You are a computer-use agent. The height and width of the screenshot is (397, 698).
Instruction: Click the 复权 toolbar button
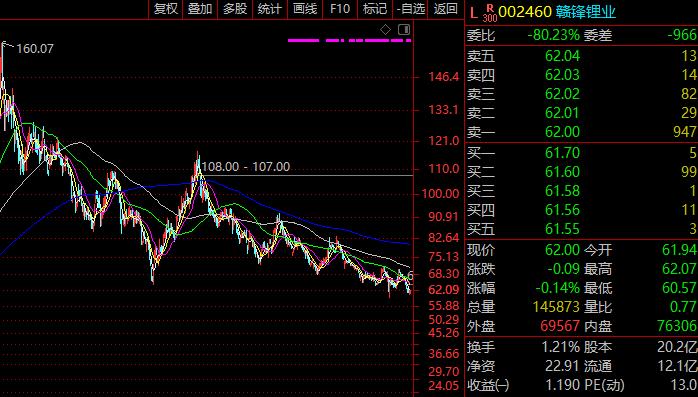(166, 9)
